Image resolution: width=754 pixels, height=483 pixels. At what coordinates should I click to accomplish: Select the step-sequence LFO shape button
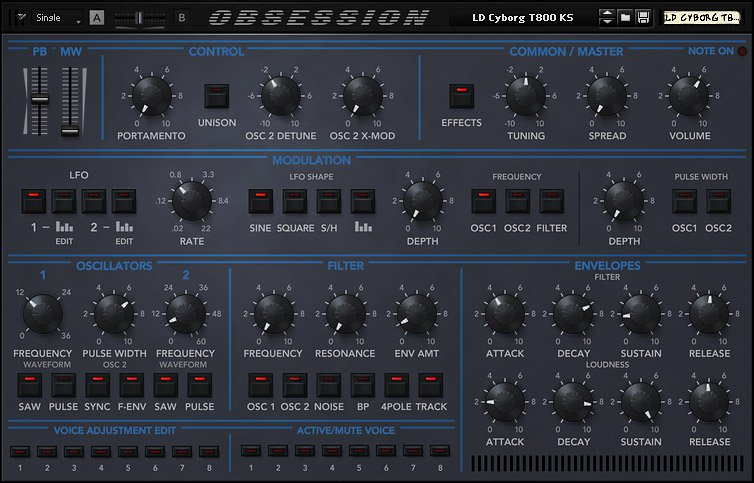tap(363, 201)
